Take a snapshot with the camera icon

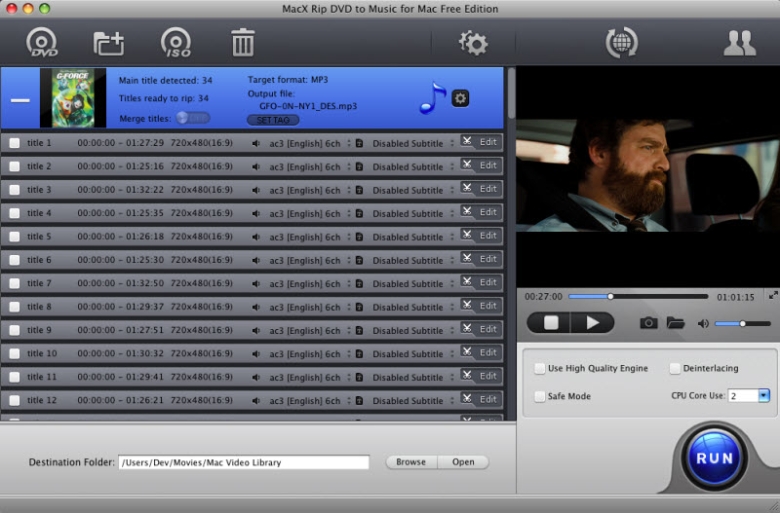click(649, 323)
